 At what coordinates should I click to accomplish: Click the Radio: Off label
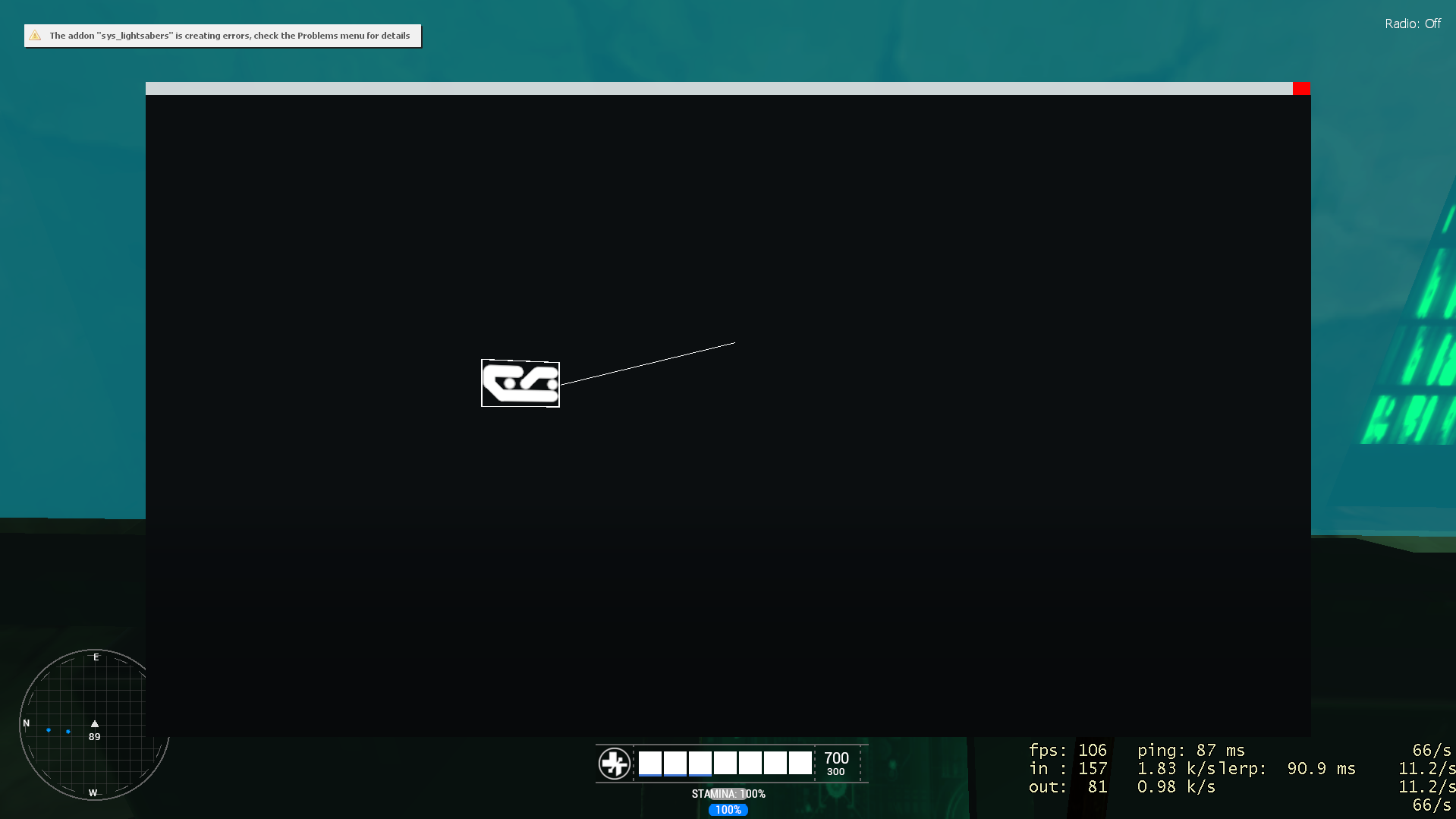[1413, 24]
